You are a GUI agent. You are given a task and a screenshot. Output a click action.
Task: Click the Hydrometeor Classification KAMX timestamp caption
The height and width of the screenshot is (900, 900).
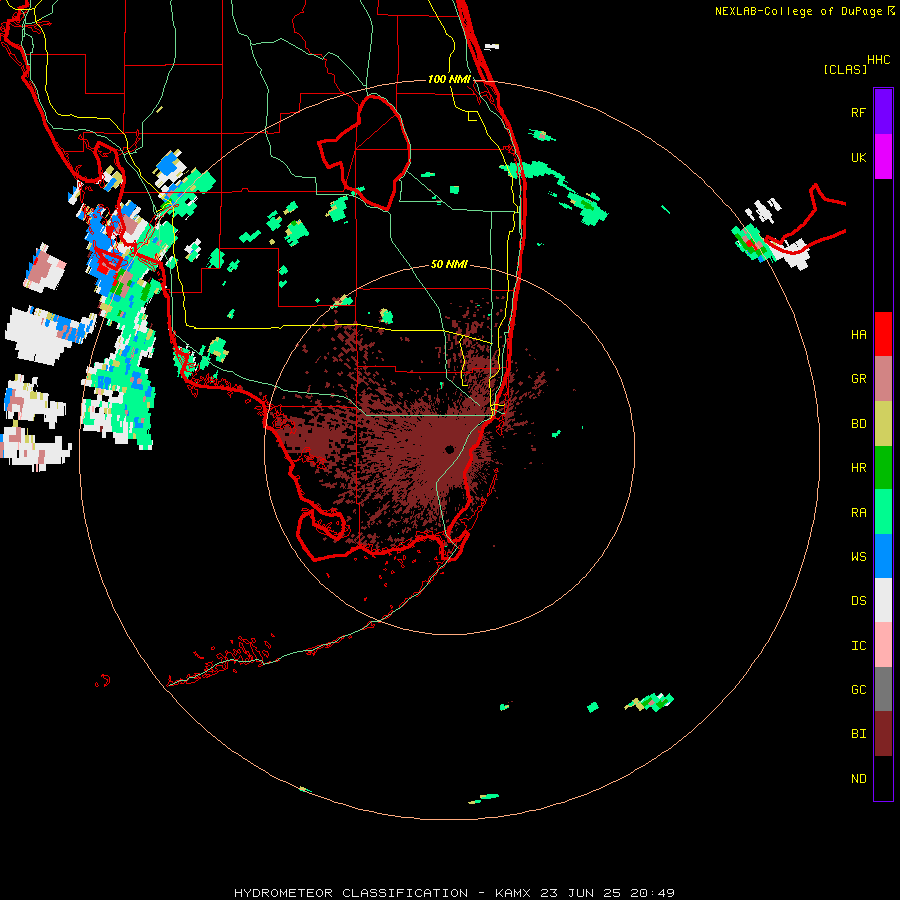454,893
